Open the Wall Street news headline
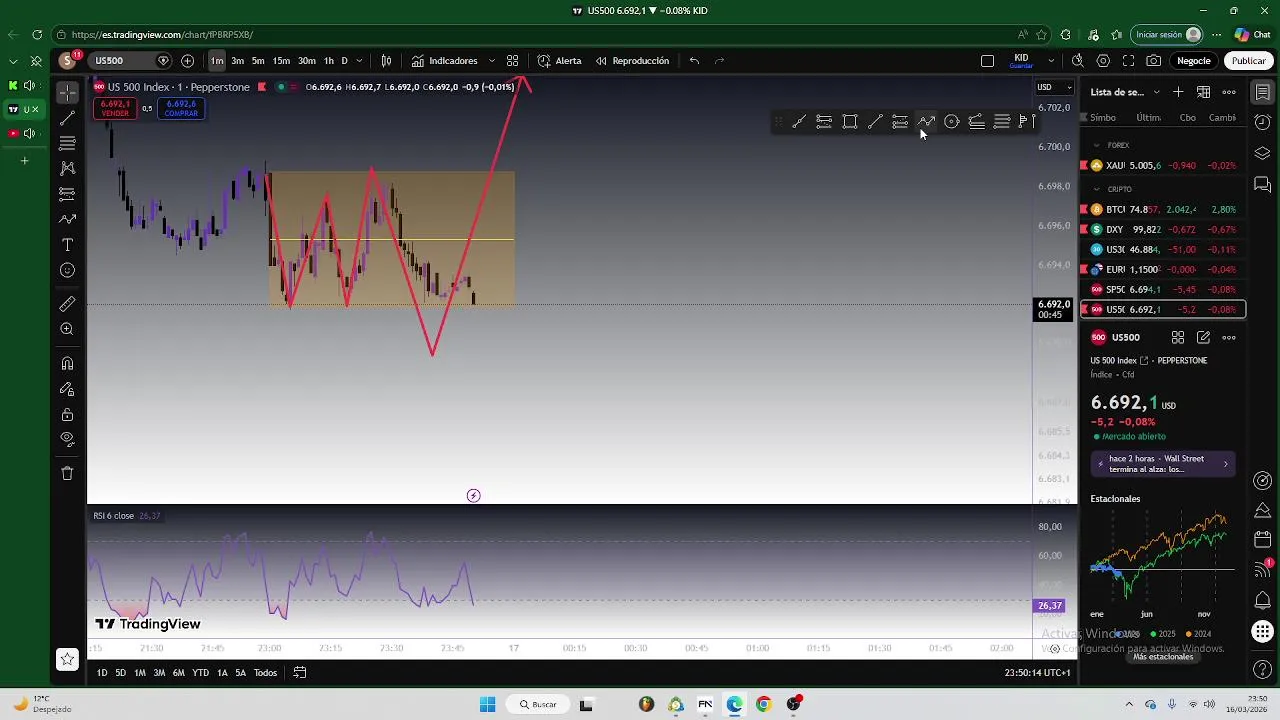 point(1163,464)
